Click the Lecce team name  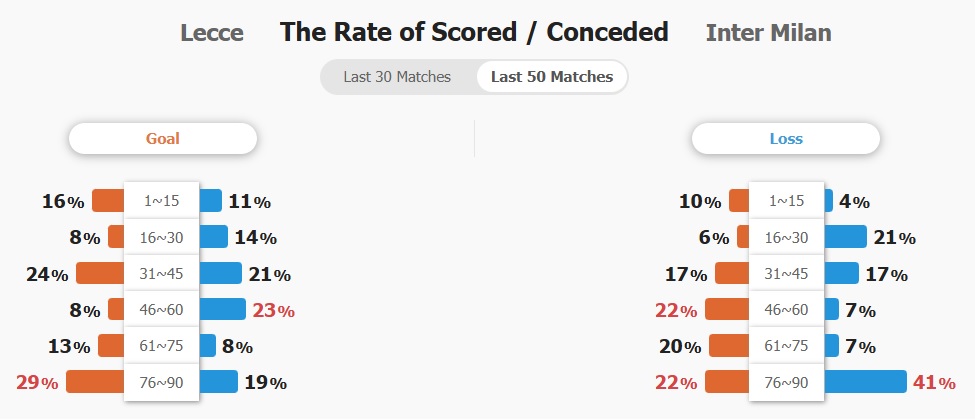click(212, 33)
